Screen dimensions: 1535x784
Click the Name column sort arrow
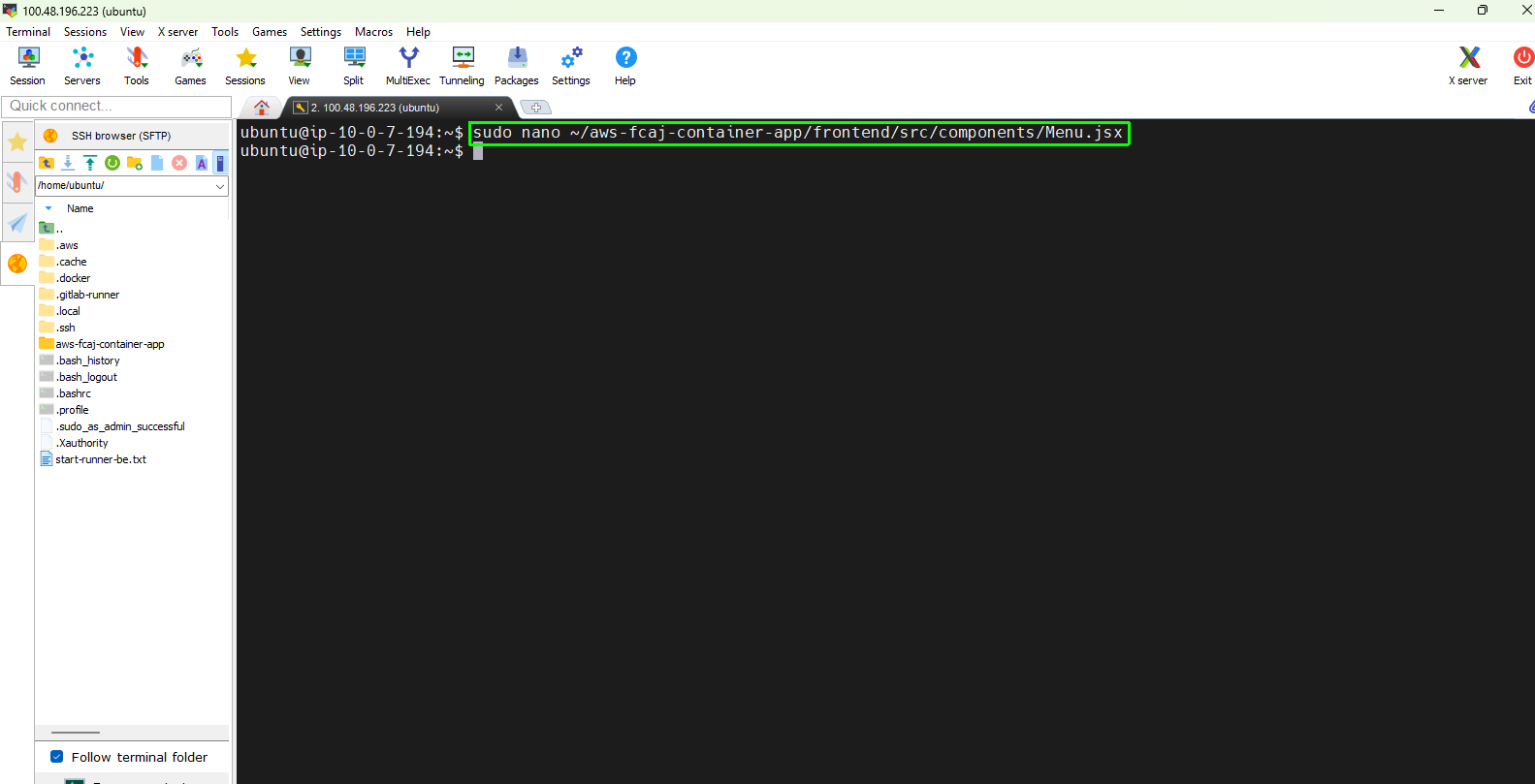coord(48,208)
